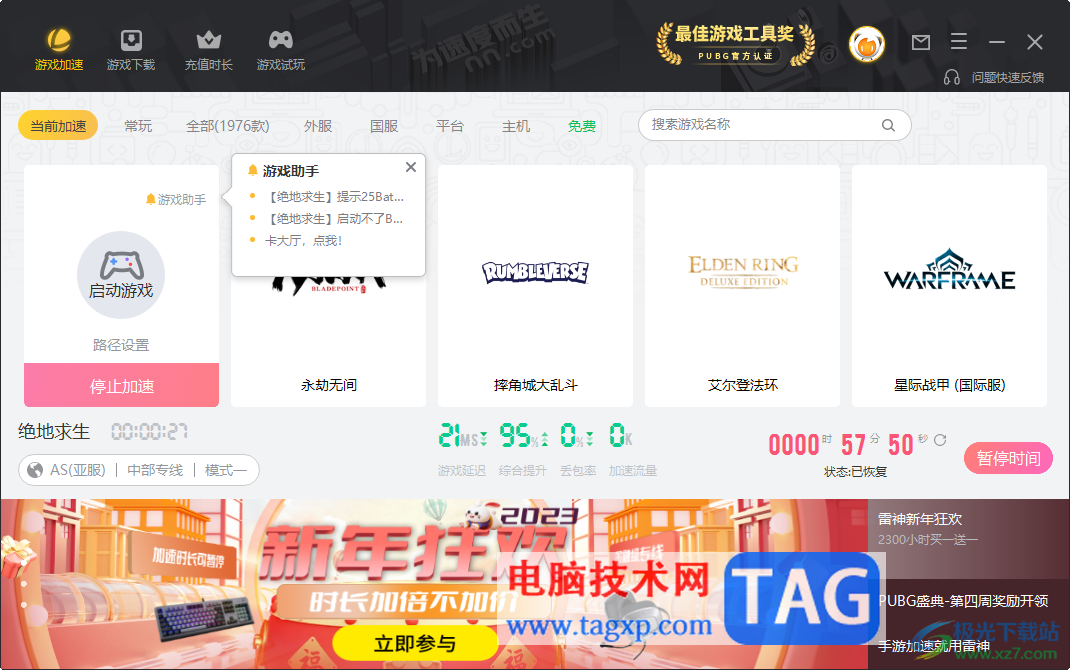Select the 全部(1976款) tab
The image size is (1070, 670).
(228, 126)
